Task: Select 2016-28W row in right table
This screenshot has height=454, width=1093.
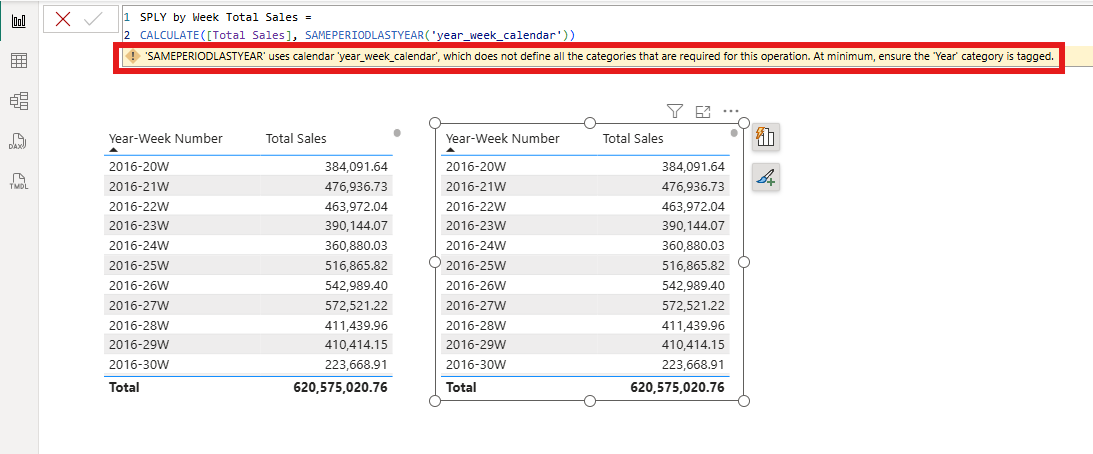Action: point(586,325)
